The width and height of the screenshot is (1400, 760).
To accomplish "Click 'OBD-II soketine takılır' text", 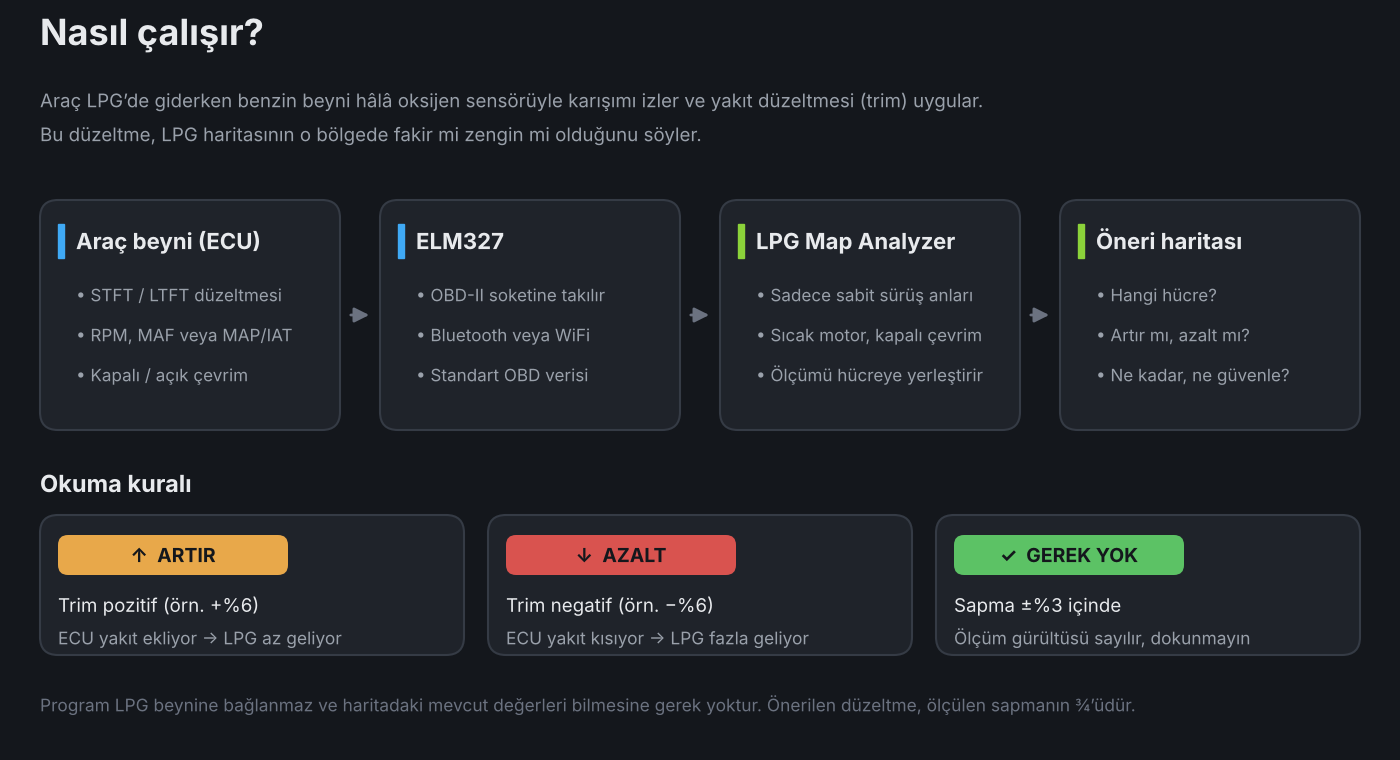I will (511, 295).
